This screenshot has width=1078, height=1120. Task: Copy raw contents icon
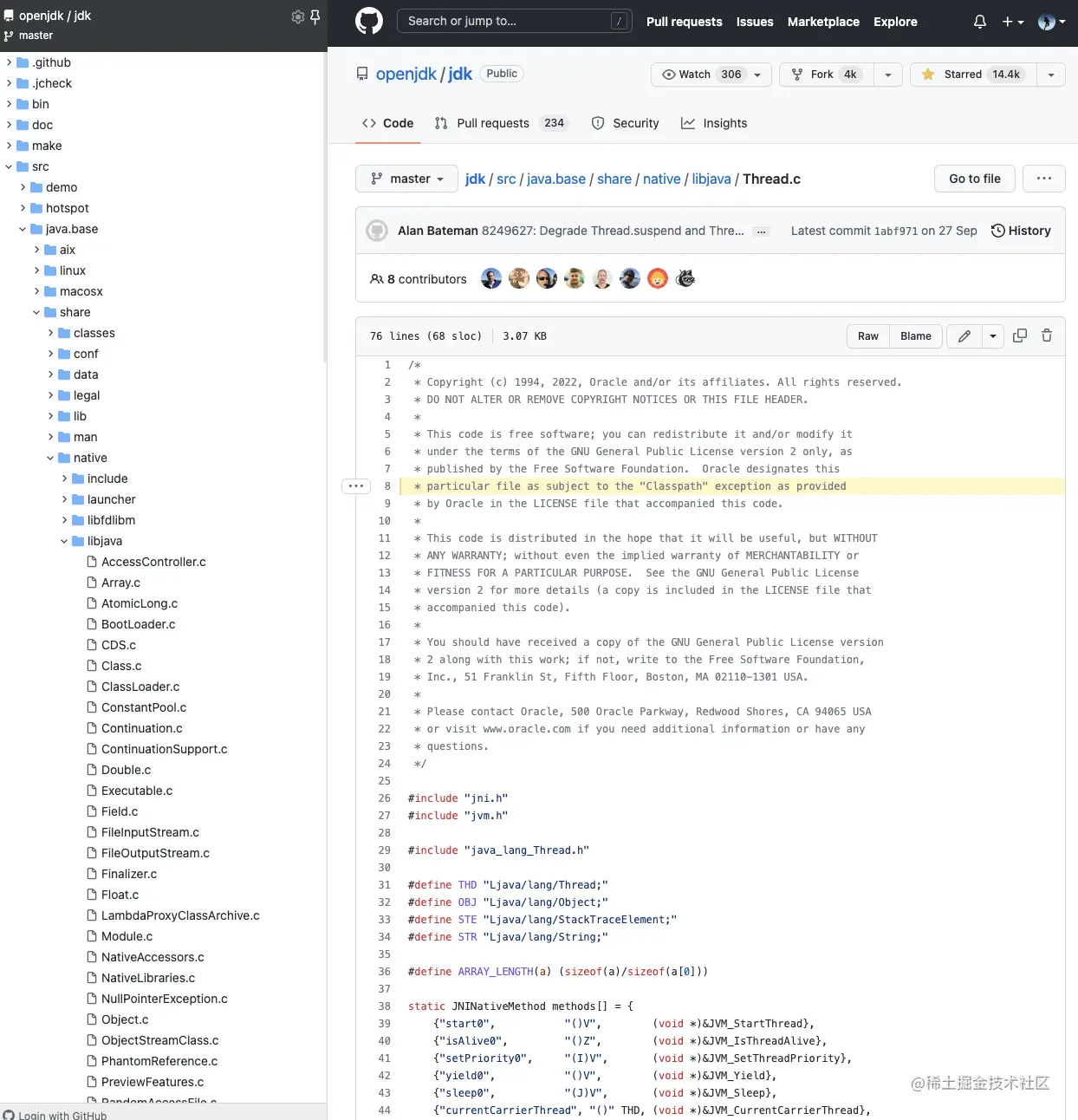[x=1020, y=335]
